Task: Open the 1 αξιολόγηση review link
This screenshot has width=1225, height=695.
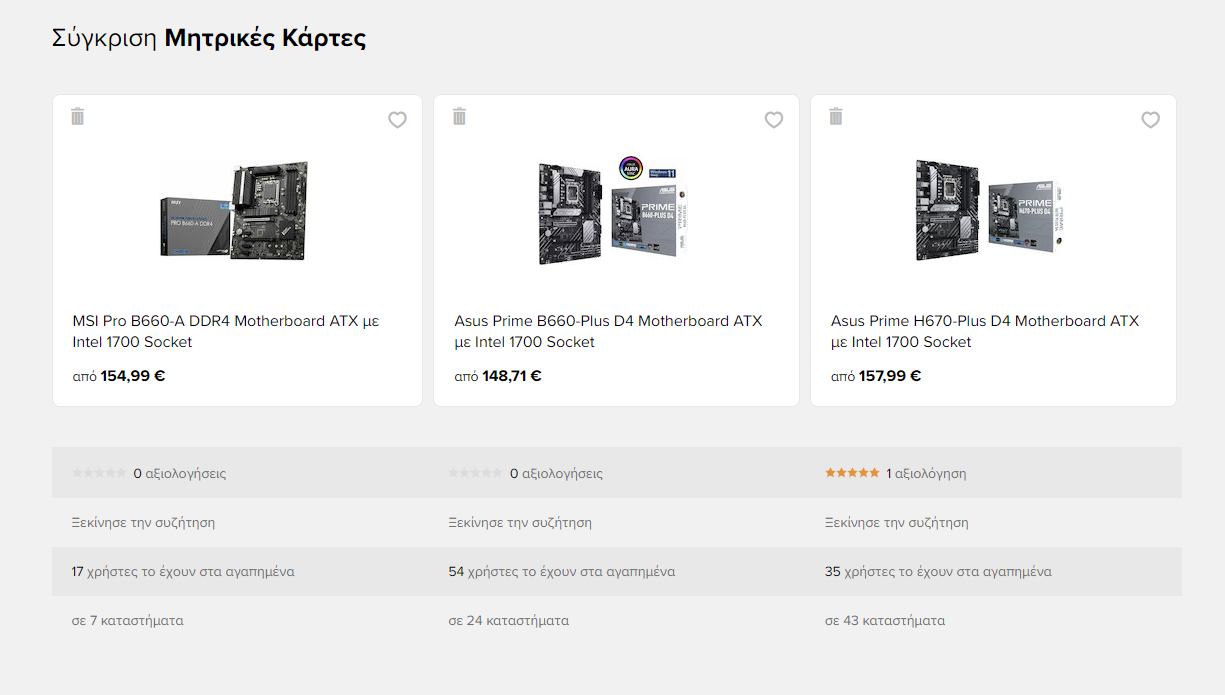Action: (x=926, y=473)
